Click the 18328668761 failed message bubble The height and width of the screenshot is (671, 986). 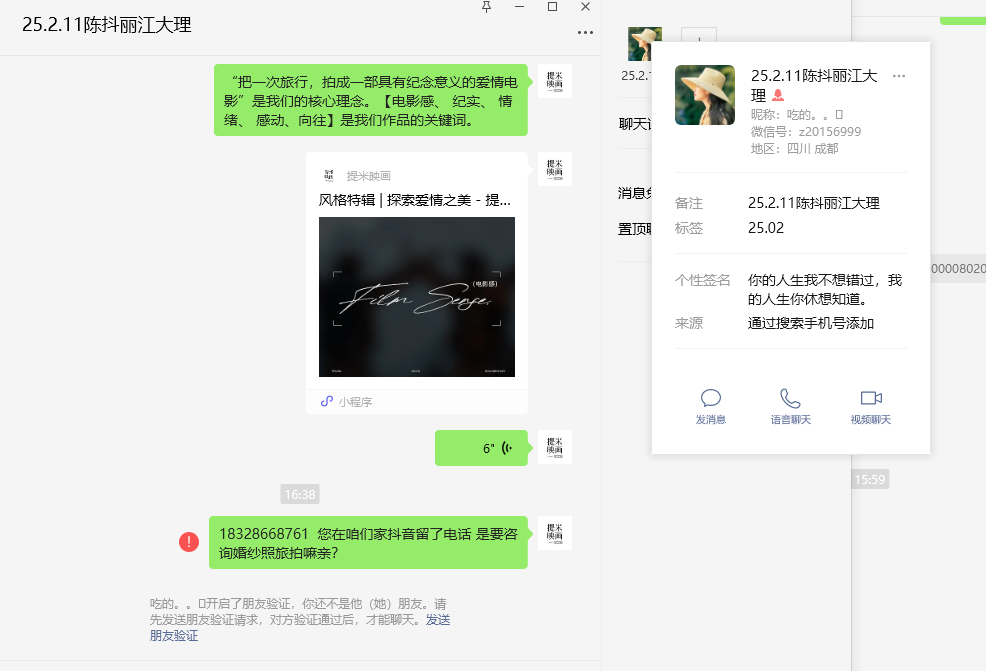368,543
